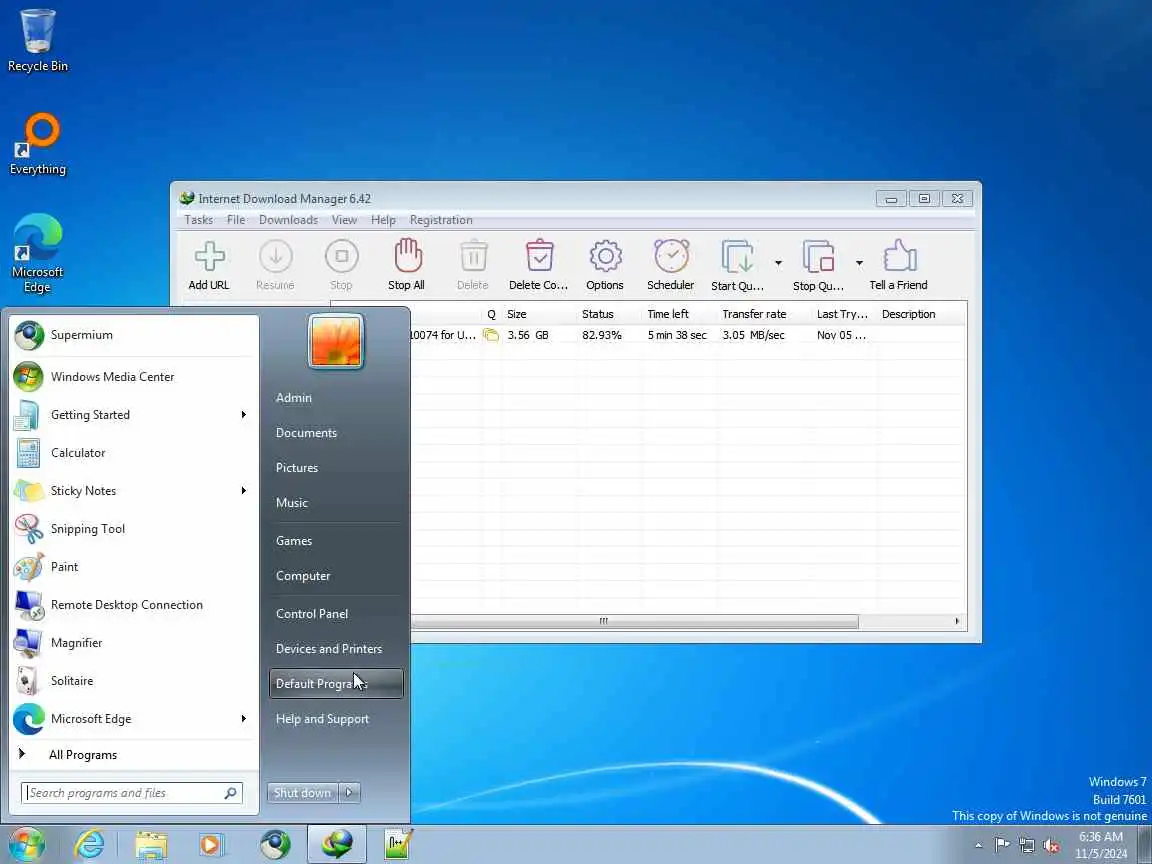Screen dimensions: 1152x864
Task: Click Internet Explorer taskbar icon
Action: pyautogui.click(x=90, y=845)
